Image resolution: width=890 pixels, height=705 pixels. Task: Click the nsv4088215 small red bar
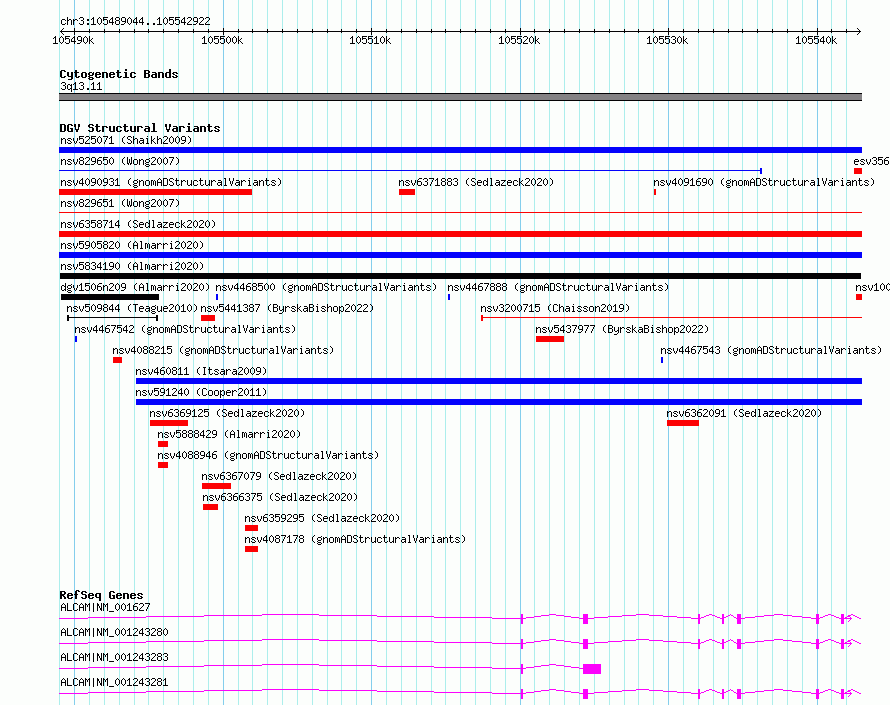(x=117, y=360)
